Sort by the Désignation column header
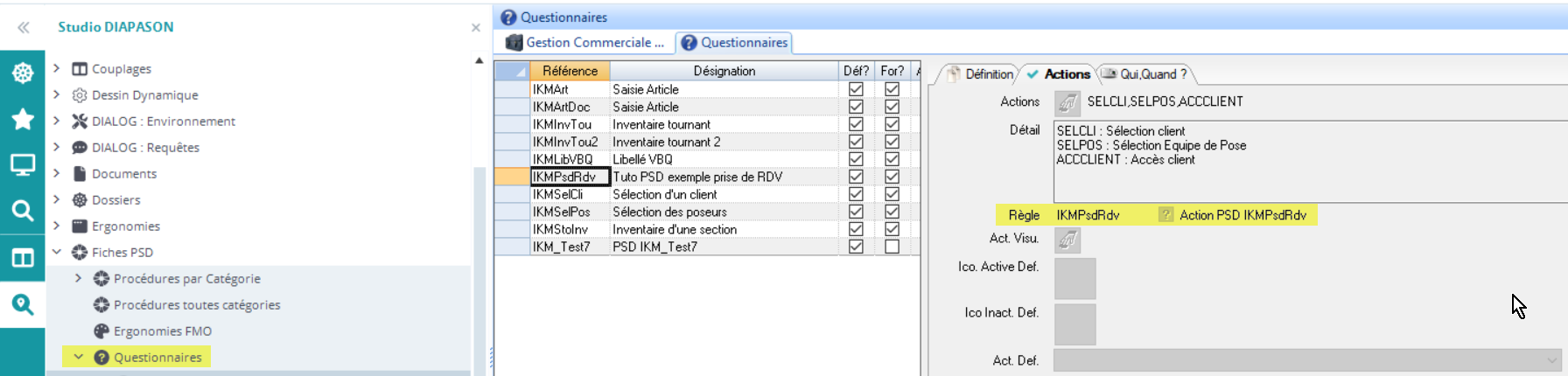 click(724, 71)
